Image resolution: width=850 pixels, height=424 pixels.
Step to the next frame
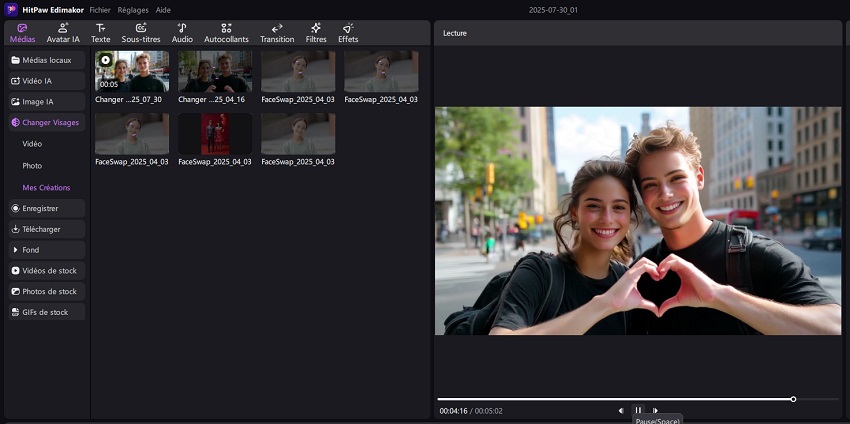655,410
